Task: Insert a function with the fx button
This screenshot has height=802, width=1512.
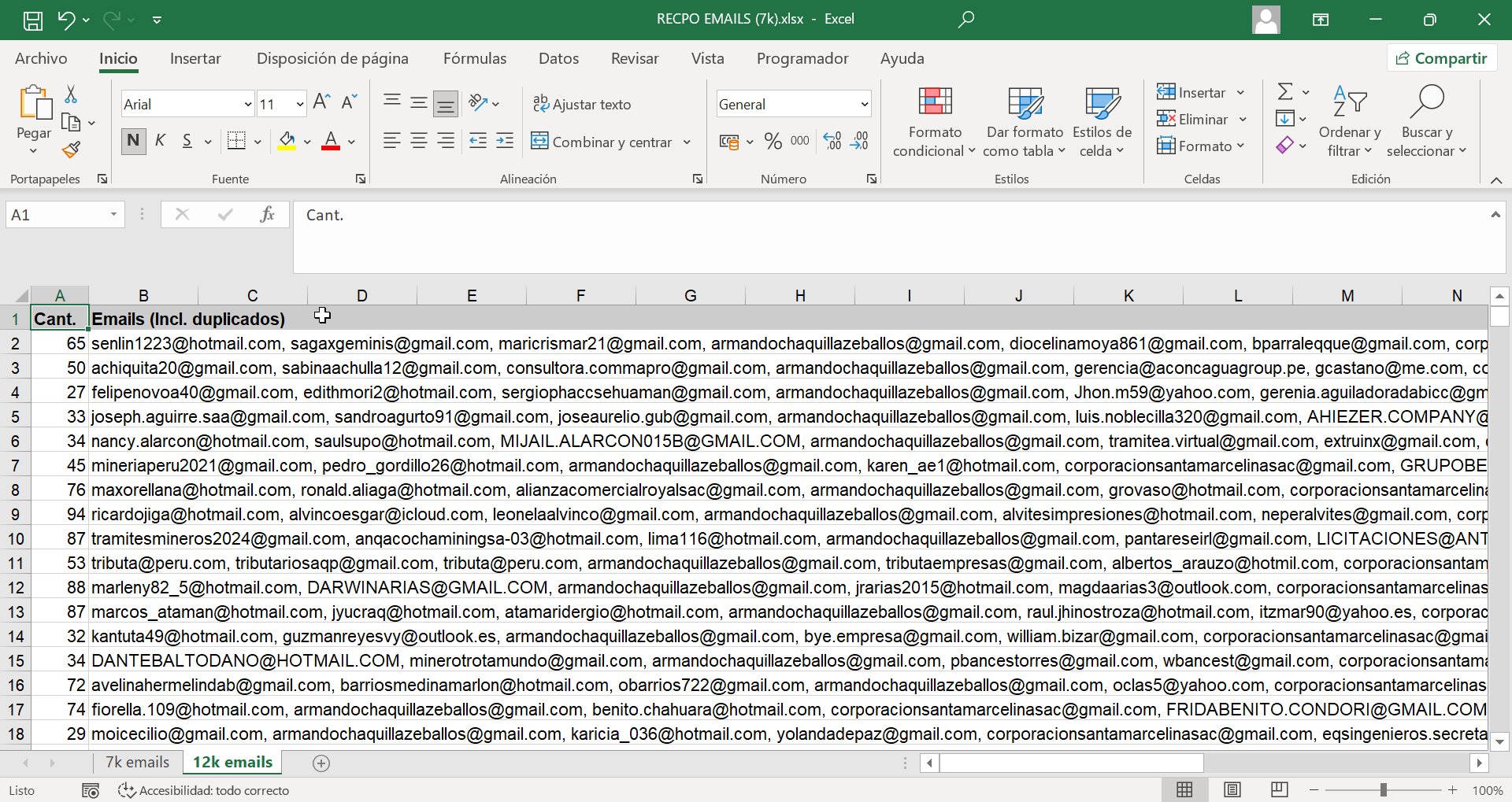Action: pyautogui.click(x=268, y=214)
